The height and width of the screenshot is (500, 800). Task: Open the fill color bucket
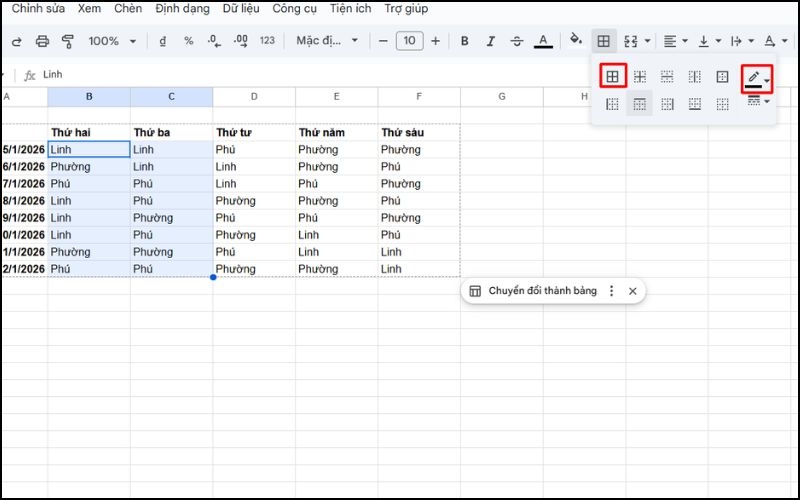[576, 41]
